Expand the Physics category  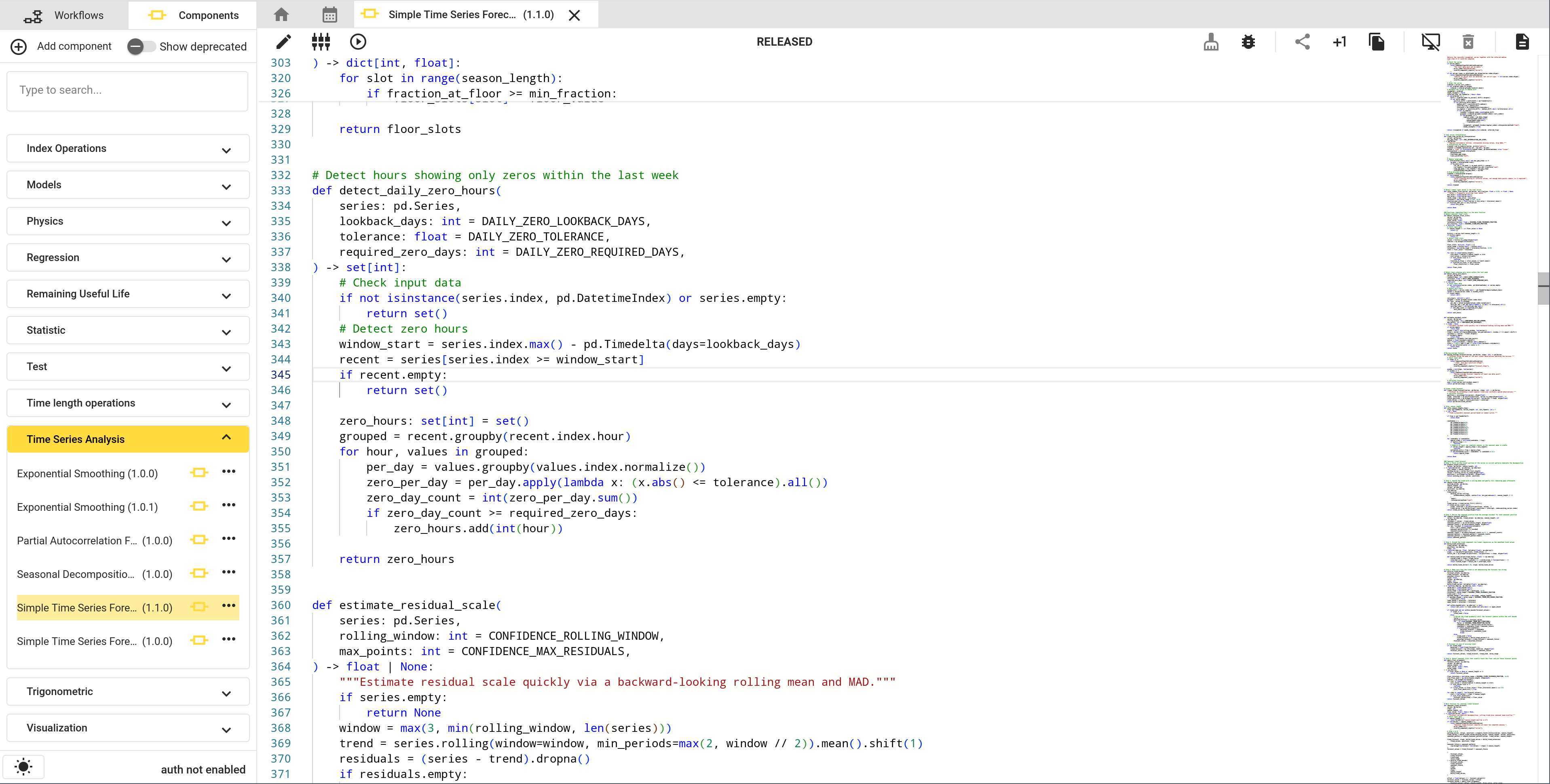coord(128,221)
